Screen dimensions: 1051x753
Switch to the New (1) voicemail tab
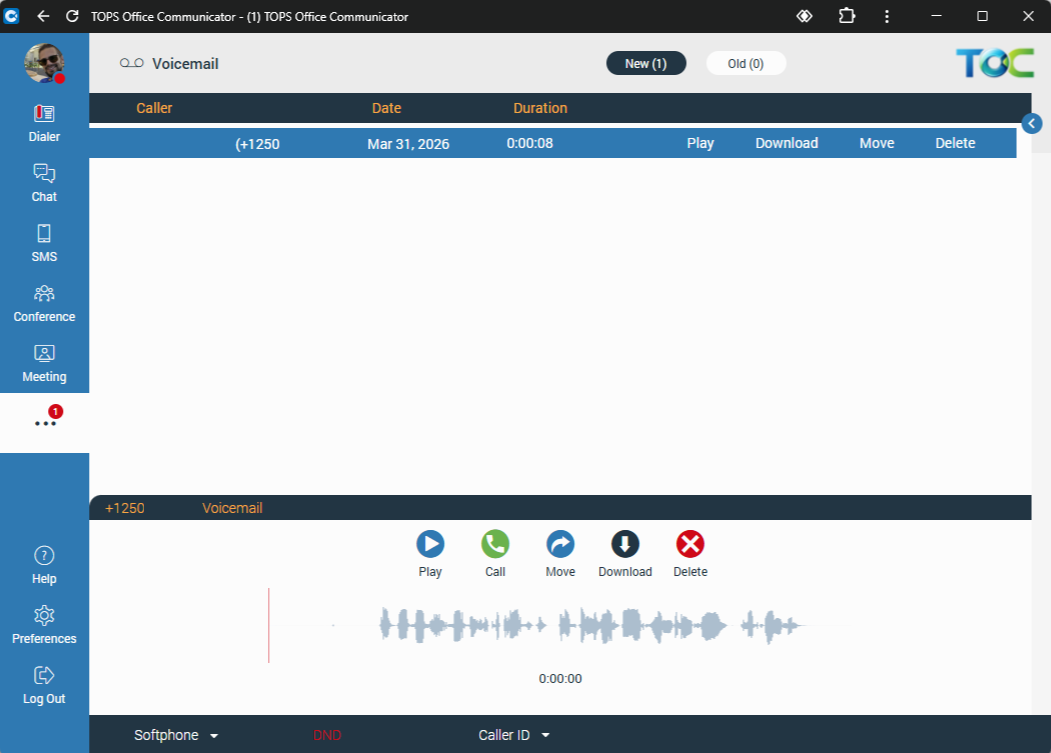coord(646,64)
